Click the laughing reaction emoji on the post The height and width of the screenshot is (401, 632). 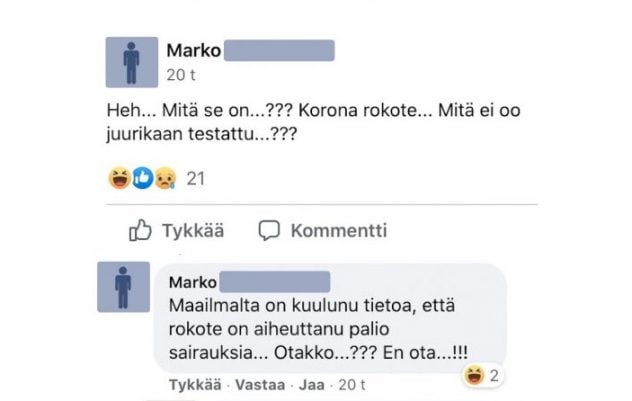(120, 178)
